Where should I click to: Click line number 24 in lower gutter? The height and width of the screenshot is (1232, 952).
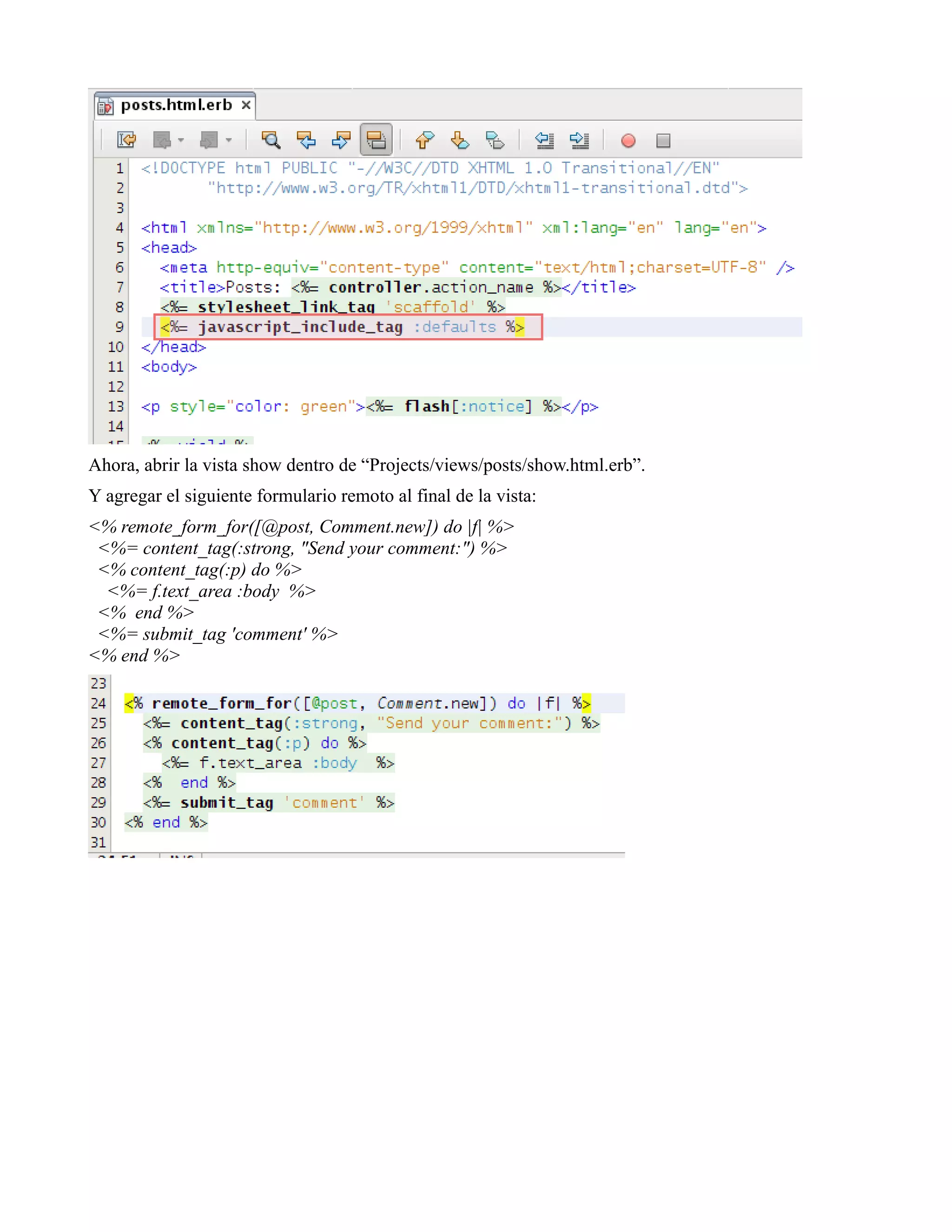pyautogui.click(x=99, y=703)
